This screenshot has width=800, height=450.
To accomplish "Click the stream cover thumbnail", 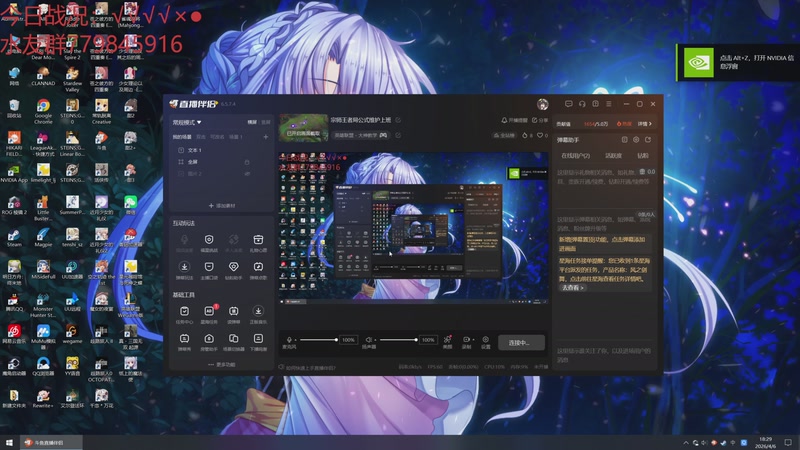I will coord(303,128).
